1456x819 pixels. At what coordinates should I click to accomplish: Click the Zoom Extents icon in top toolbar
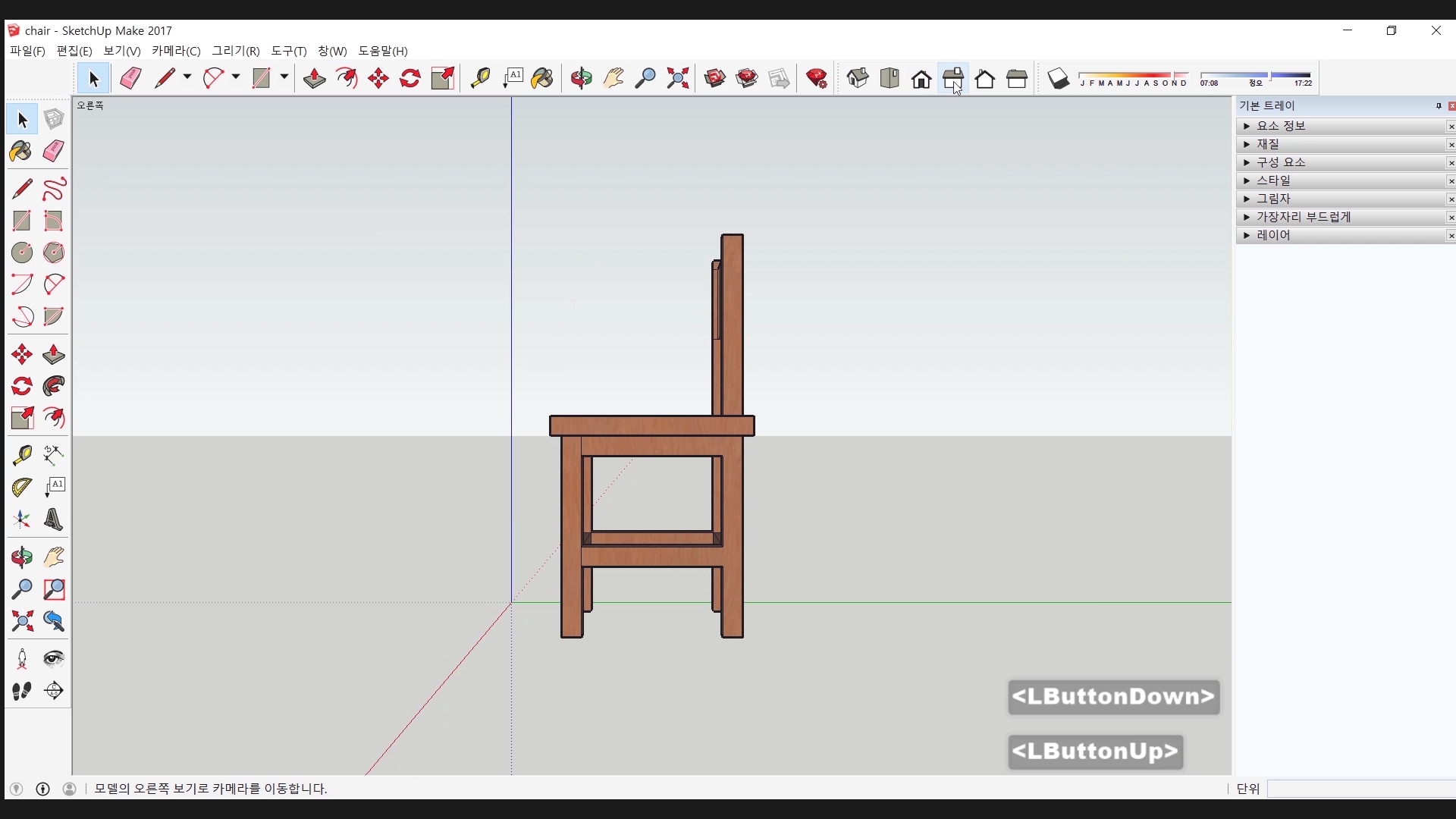(678, 78)
